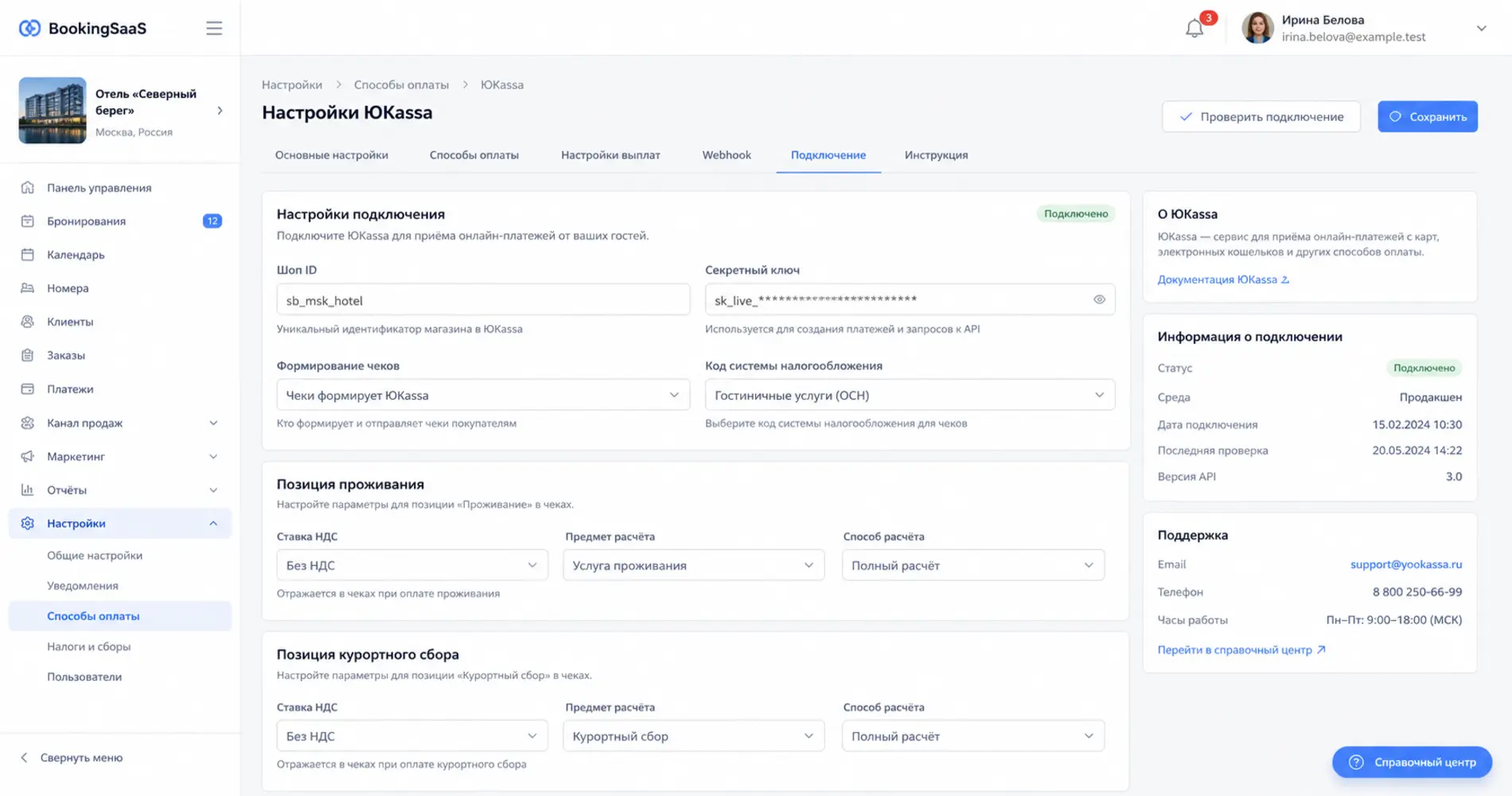This screenshot has height=796, width=1512.
Task: Click Свернуть меню at sidebar bottom
Action: [72, 758]
